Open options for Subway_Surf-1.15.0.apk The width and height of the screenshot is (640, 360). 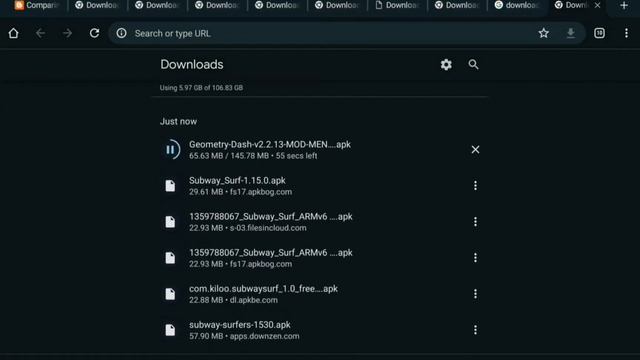(475, 186)
